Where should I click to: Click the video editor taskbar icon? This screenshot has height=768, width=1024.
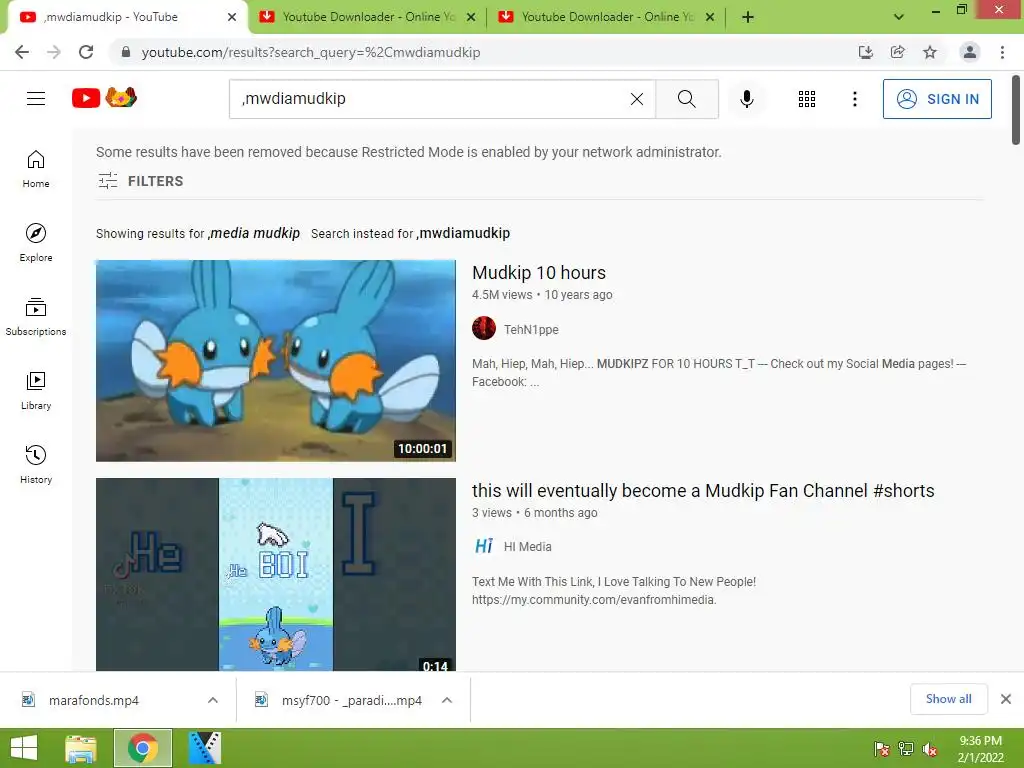tap(205, 748)
